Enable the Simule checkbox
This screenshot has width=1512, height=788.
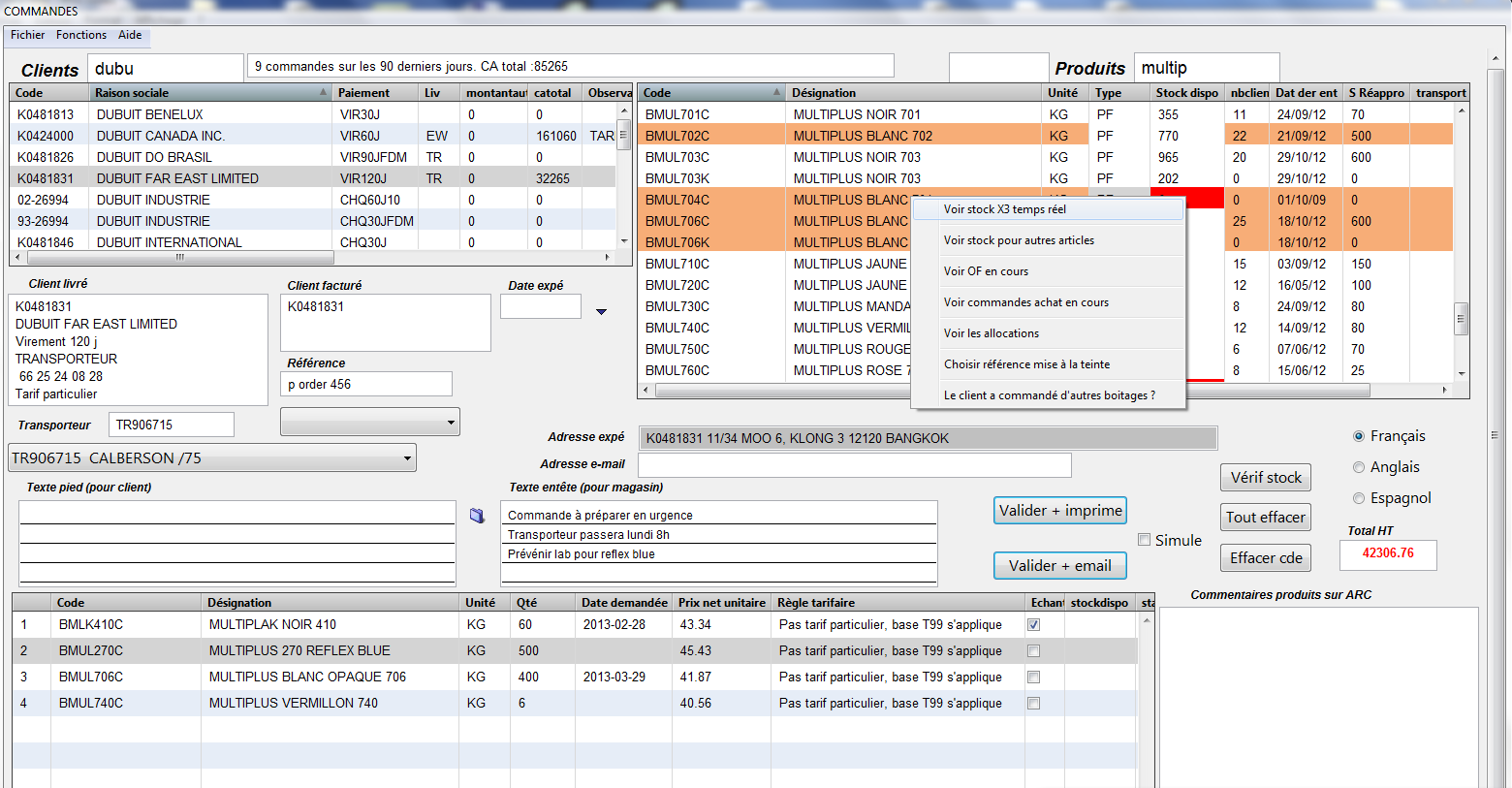point(1144,540)
